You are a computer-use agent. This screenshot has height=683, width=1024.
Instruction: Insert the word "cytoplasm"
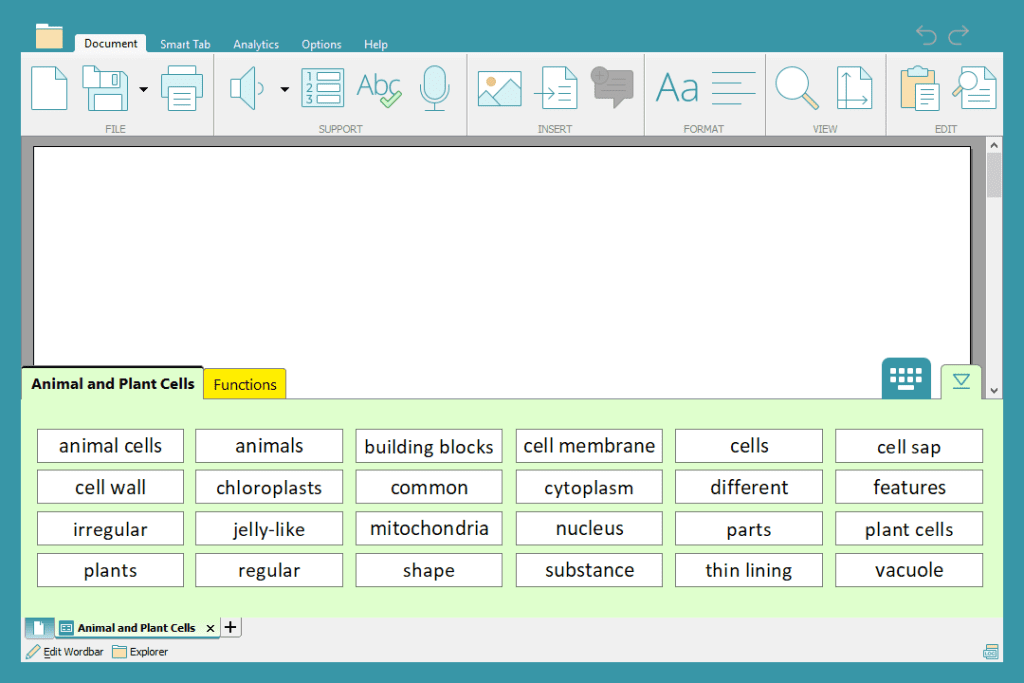point(589,487)
